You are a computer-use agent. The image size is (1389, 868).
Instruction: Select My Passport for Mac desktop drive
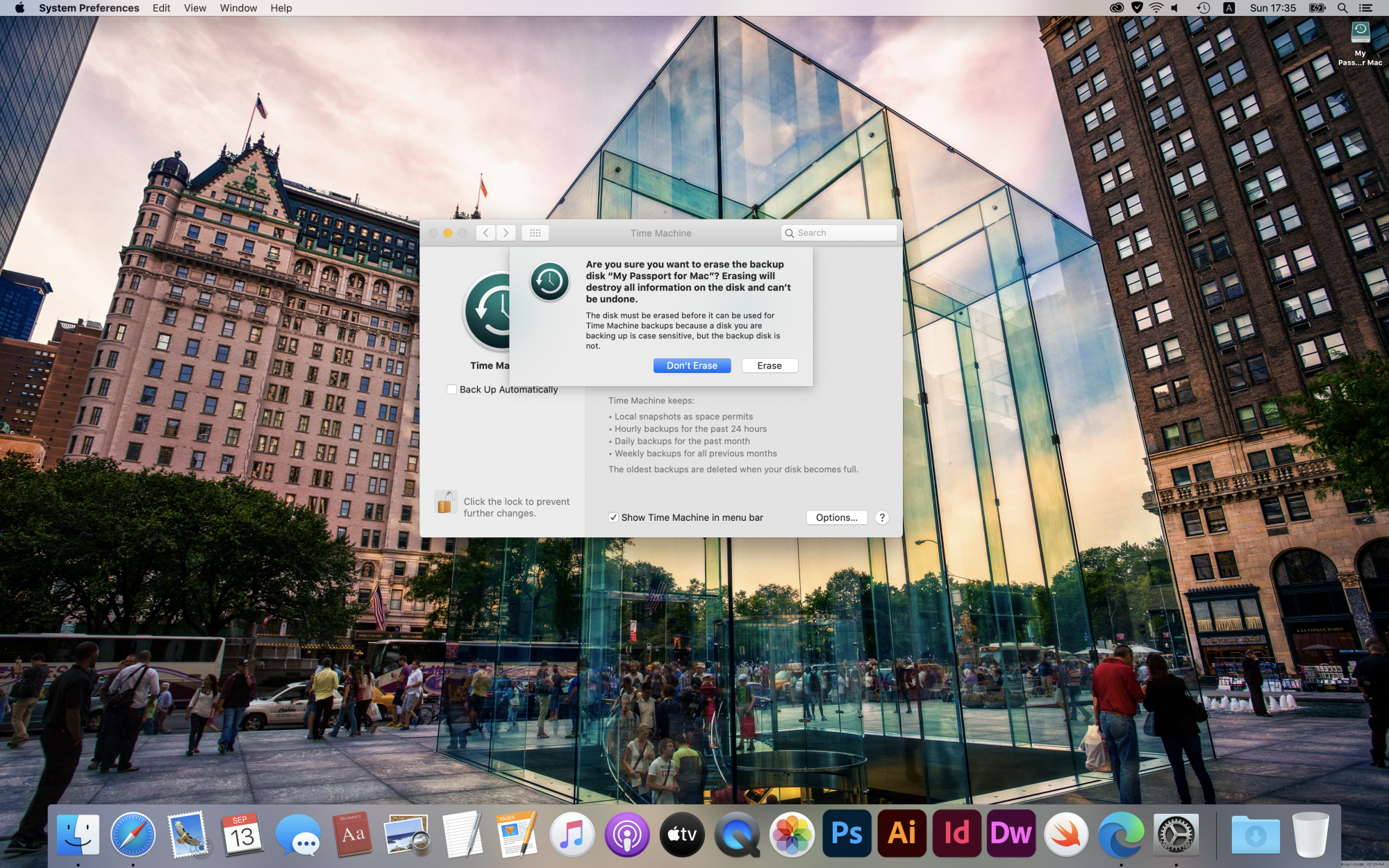pos(1360,43)
